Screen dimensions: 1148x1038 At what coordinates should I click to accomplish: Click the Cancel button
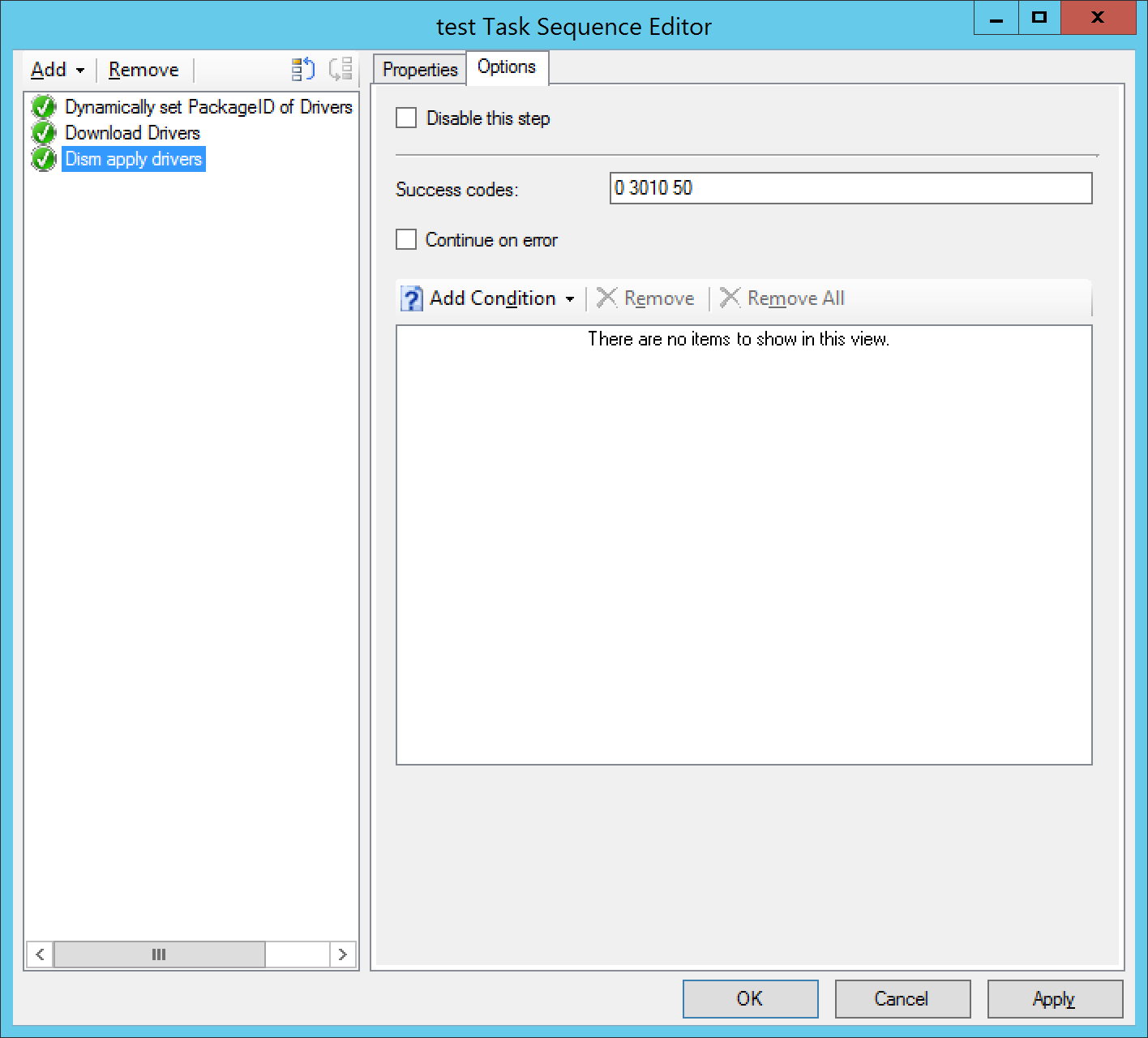[902, 998]
